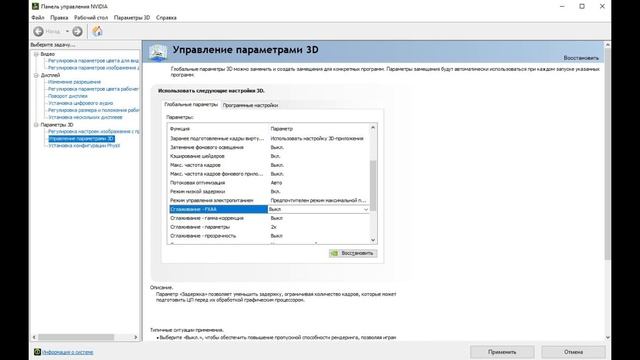
Task: Open Информация о системе link
Action: (x=68, y=352)
